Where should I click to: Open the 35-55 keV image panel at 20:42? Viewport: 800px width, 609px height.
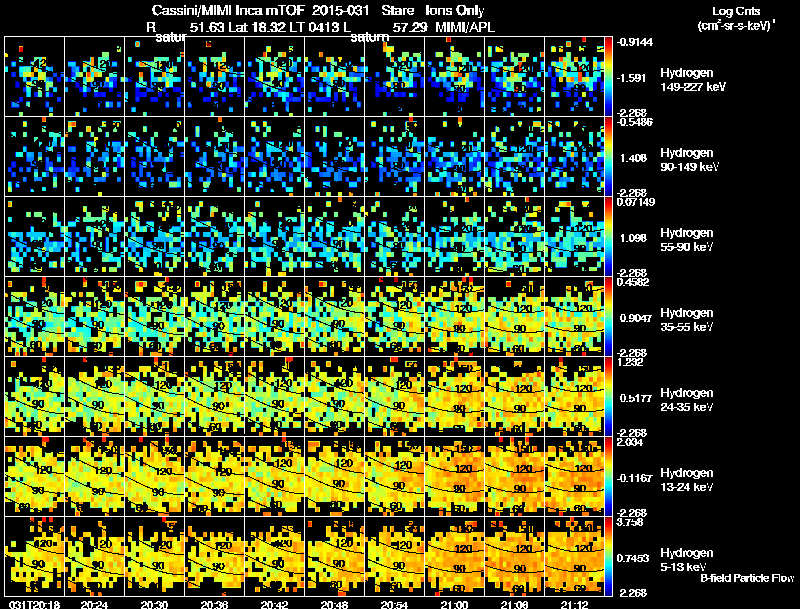274,317
